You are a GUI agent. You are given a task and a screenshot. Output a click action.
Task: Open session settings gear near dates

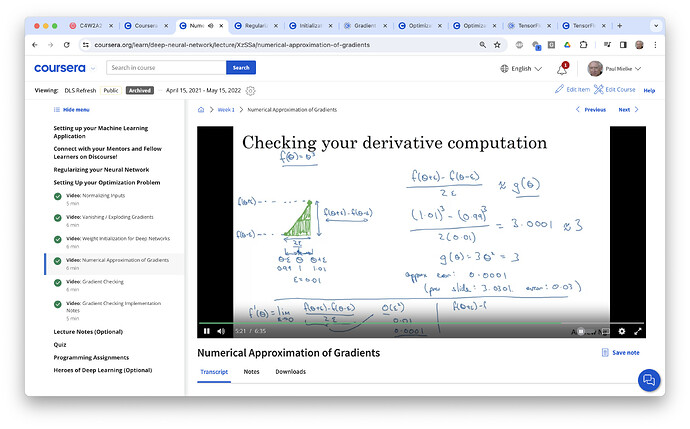(x=250, y=91)
